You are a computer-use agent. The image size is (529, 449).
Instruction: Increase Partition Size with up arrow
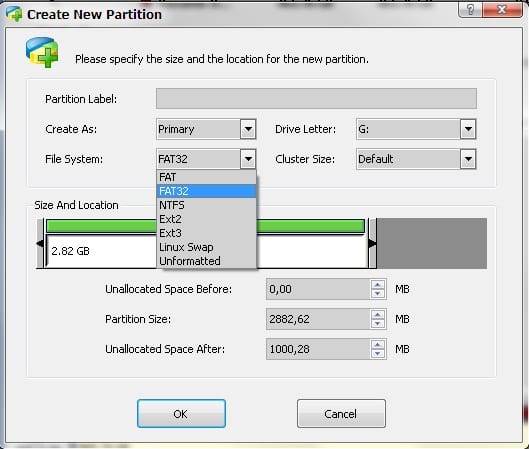(x=378, y=315)
